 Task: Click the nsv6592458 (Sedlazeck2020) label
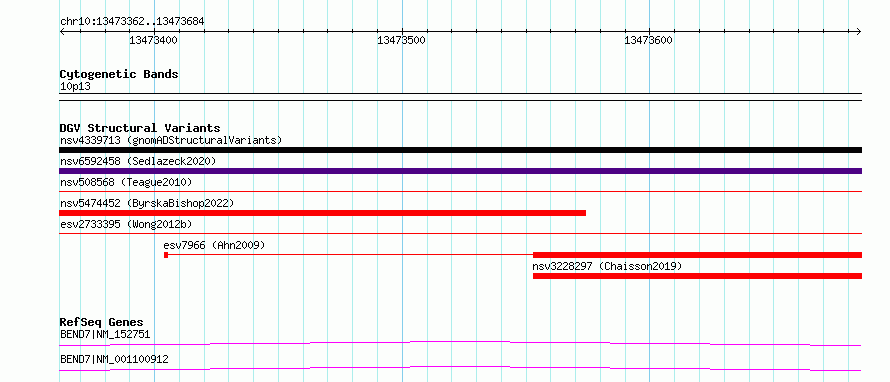(138, 161)
